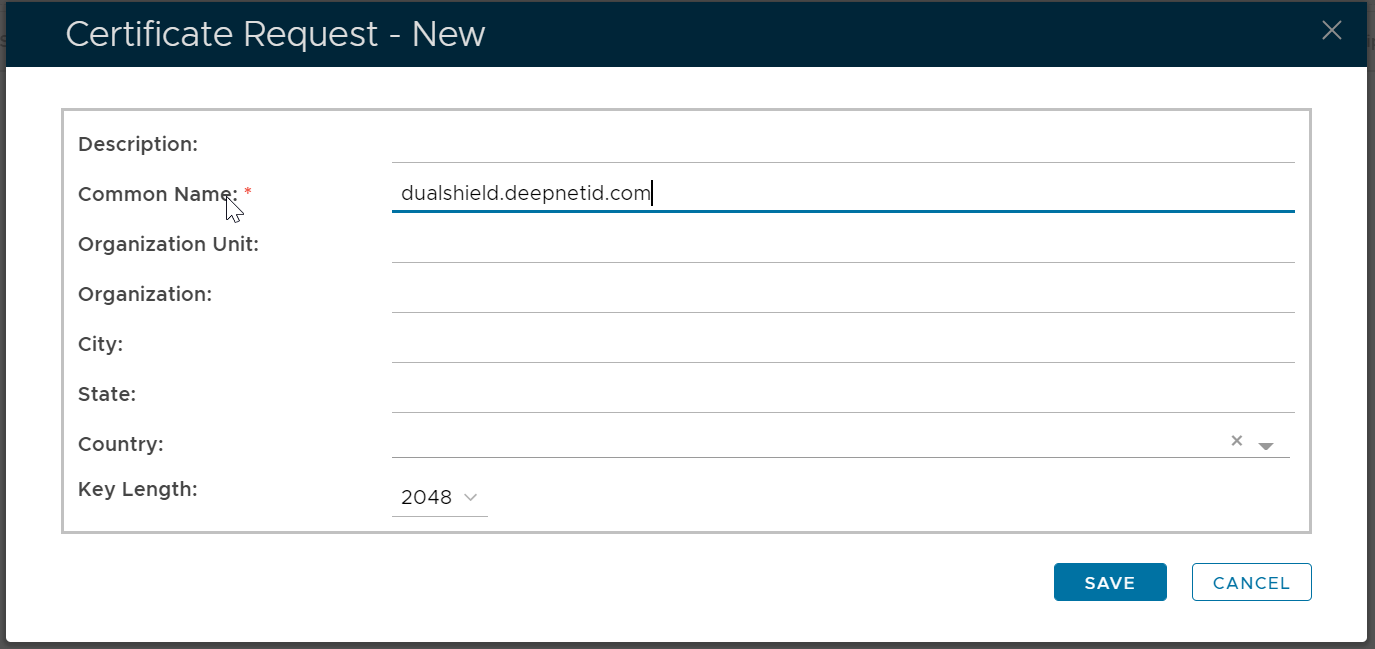This screenshot has width=1375, height=649.
Task: Click the Key Length label
Action: point(138,489)
